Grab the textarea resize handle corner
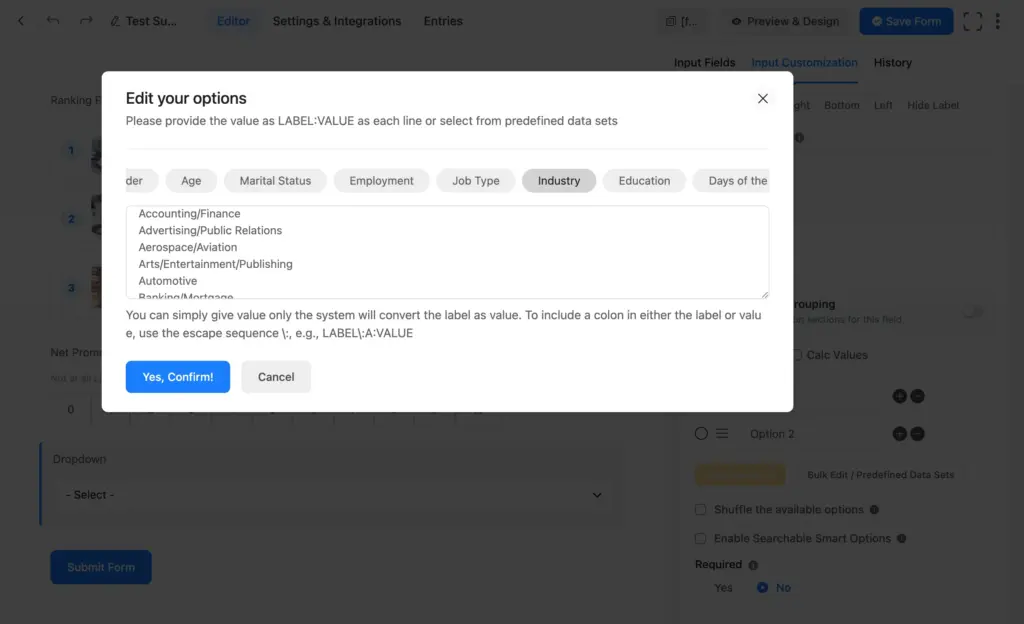 765,294
